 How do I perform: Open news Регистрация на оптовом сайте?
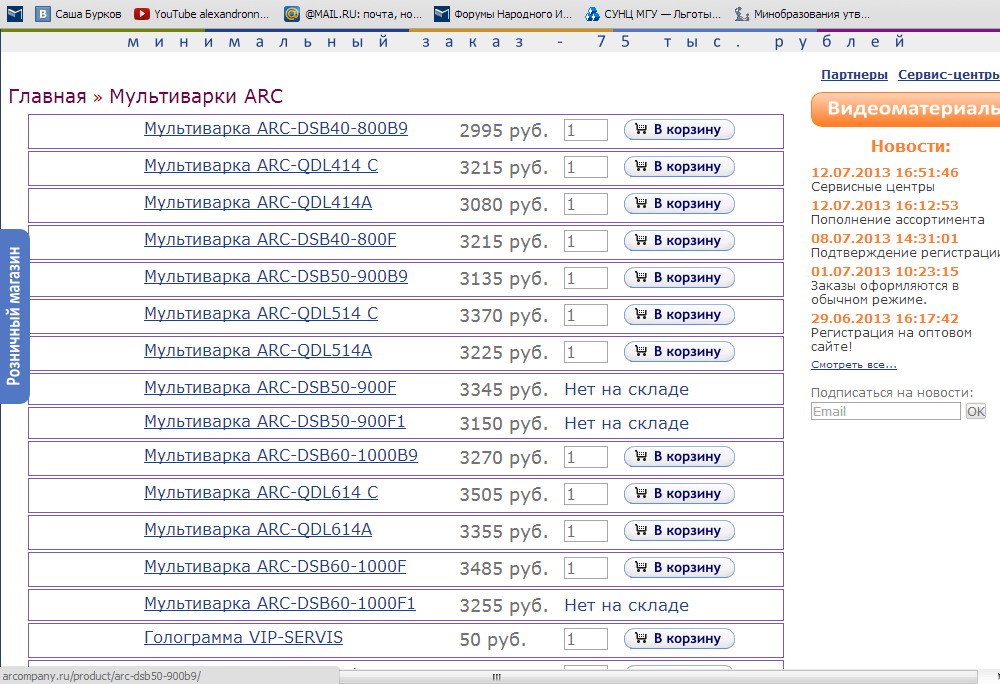pos(891,340)
